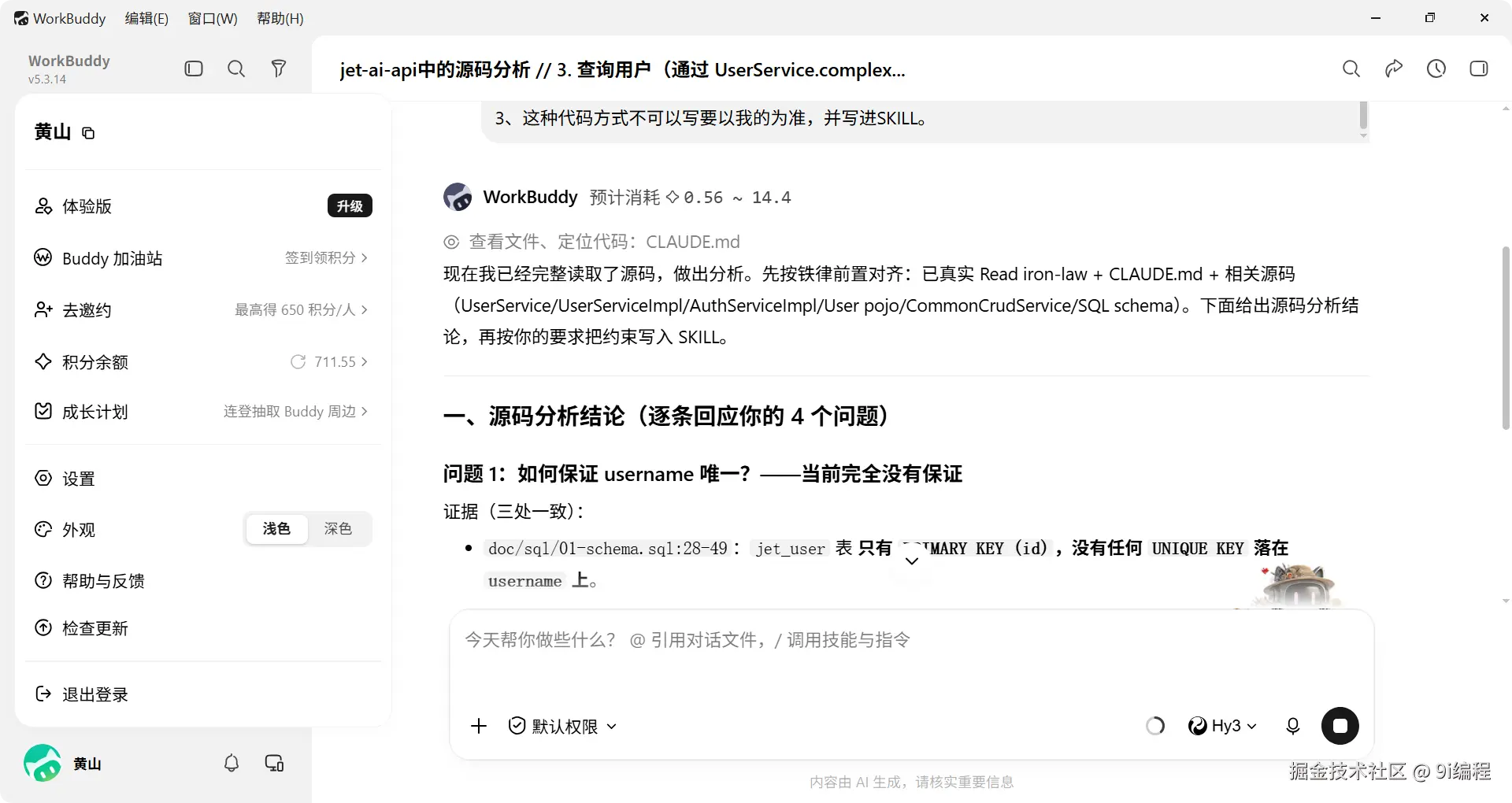
Task: Open notifications bell
Action: [232, 763]
